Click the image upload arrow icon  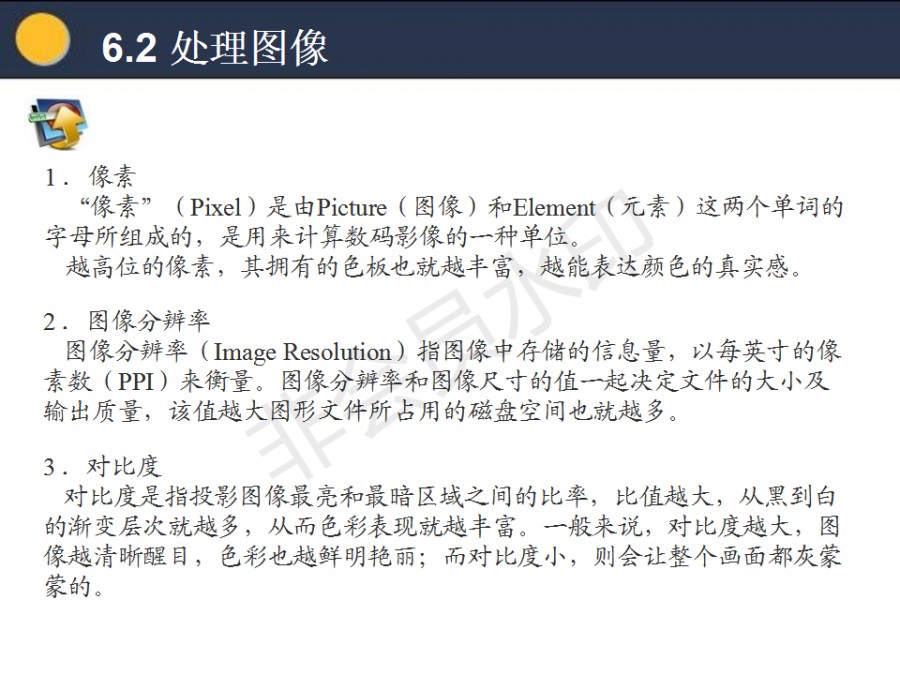coord(59,124)
